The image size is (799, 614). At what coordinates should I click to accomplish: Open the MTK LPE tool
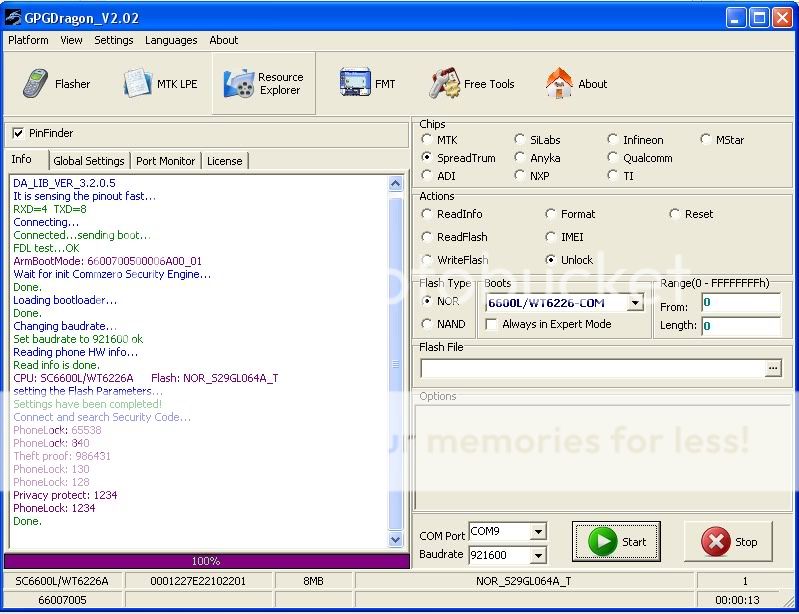(x=161, y=84)
